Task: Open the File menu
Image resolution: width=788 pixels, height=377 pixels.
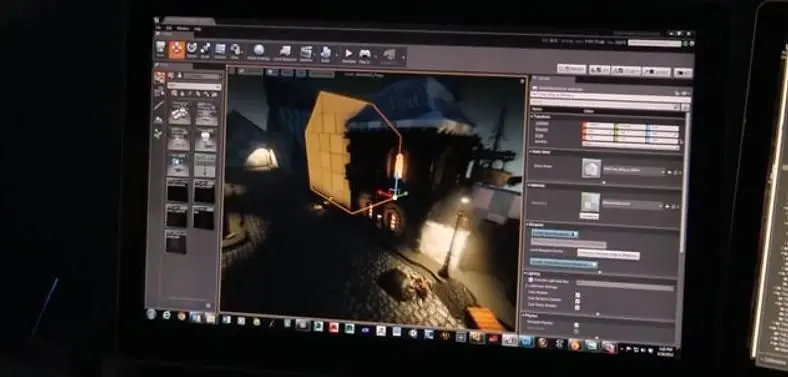Action: (159, 27)
